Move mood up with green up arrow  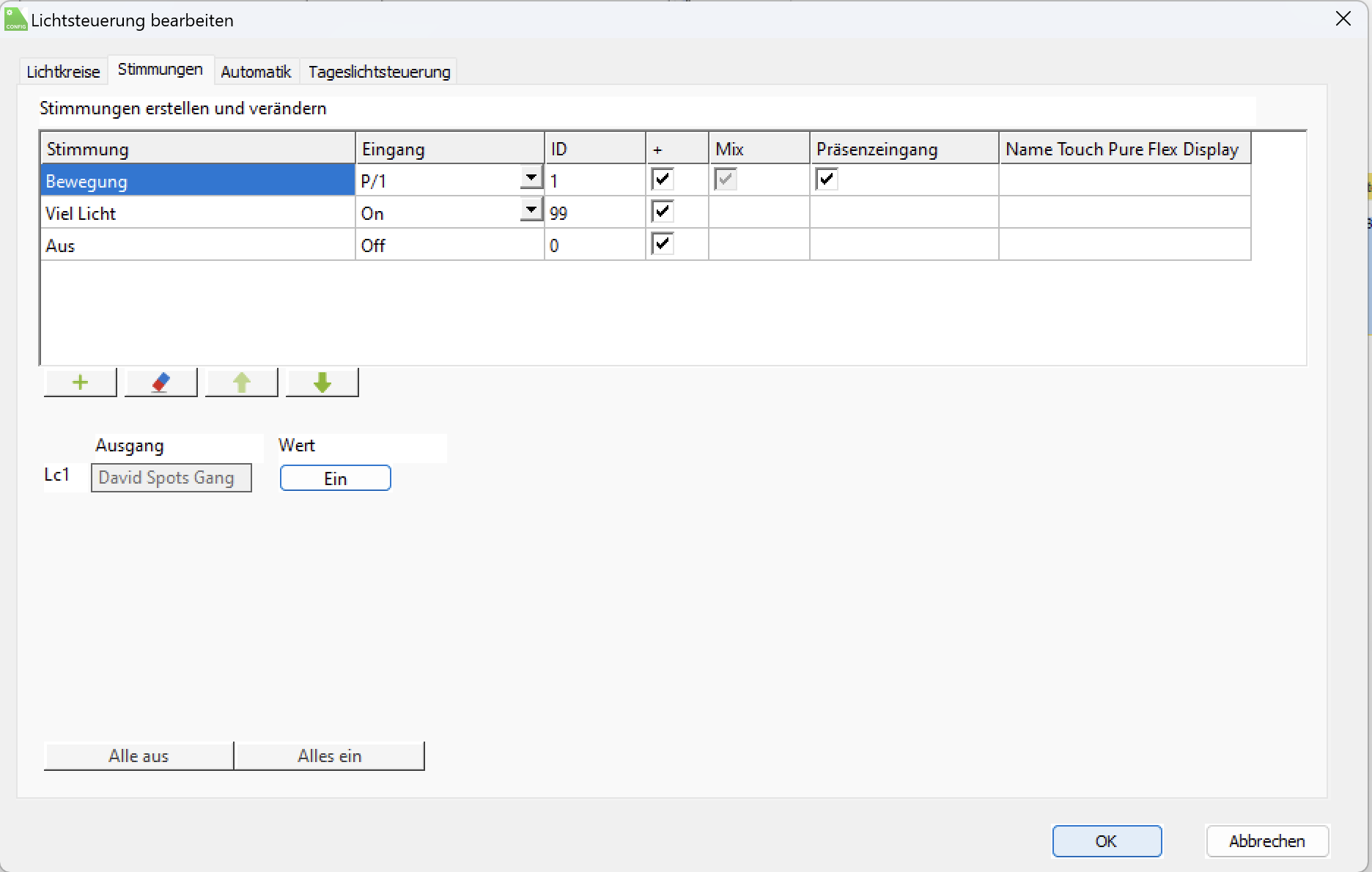[x=241, y=383]
